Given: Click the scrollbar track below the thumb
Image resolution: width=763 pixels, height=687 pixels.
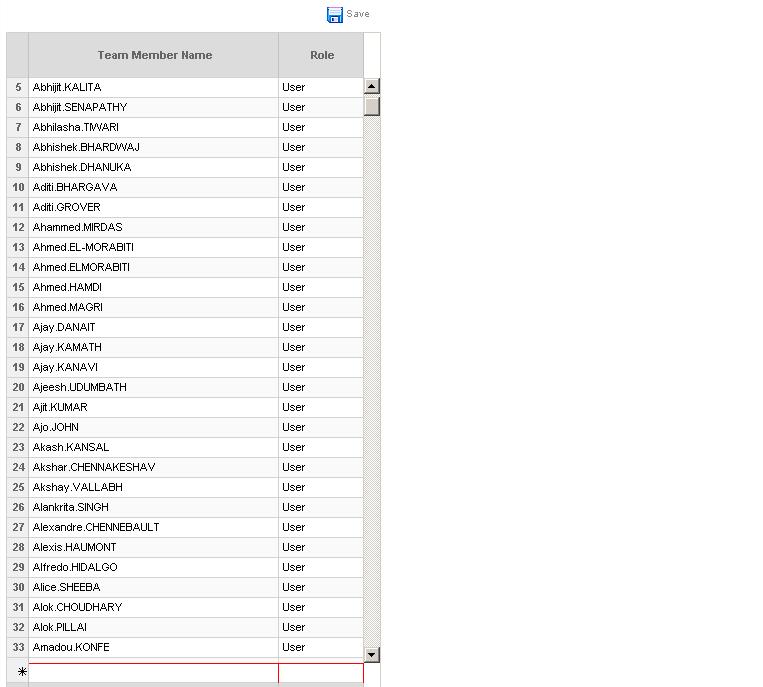Looking at the screenshot, I should 371,381.
